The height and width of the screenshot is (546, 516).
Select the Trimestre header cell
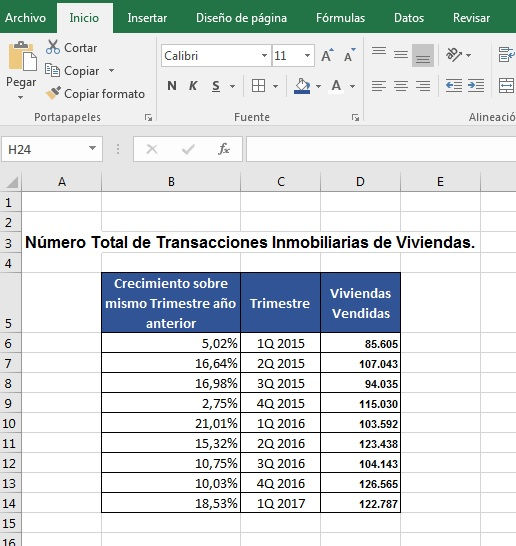pos(281,303)
